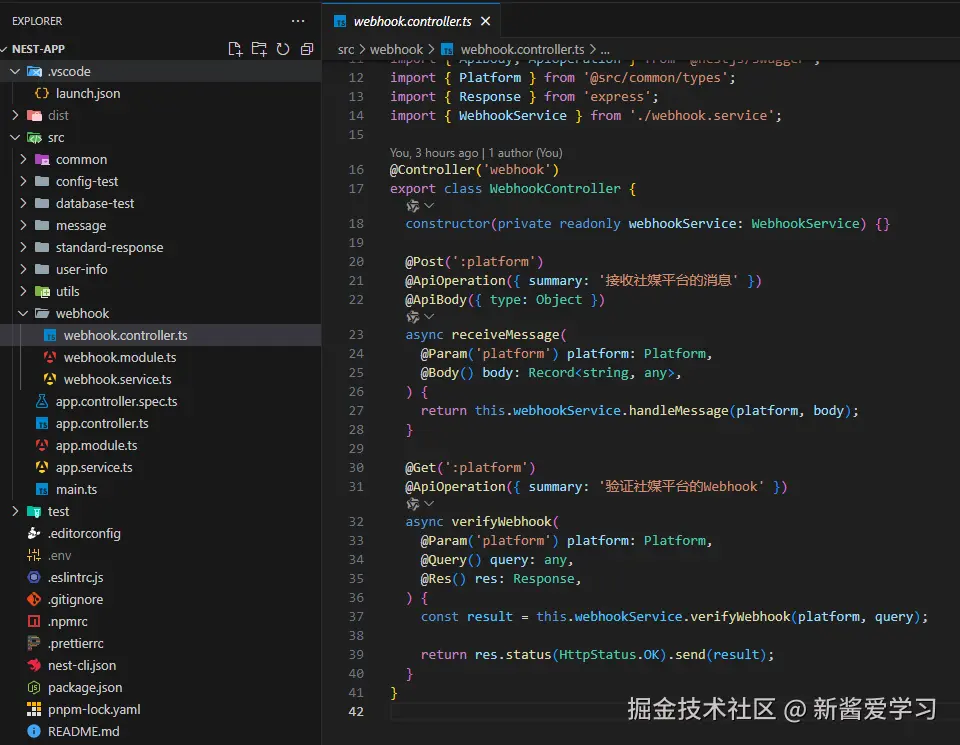This screenshot has width=960, height=745.
Task: Expand the user-info folder
Action: (x=23, y=269)
